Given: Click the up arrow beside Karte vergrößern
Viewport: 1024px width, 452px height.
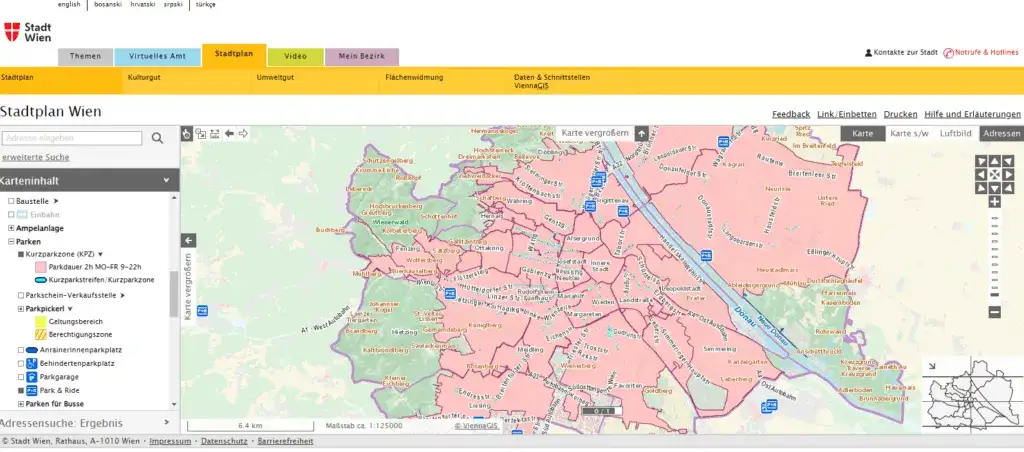Looking at the screenshot, I should (642, 133).
